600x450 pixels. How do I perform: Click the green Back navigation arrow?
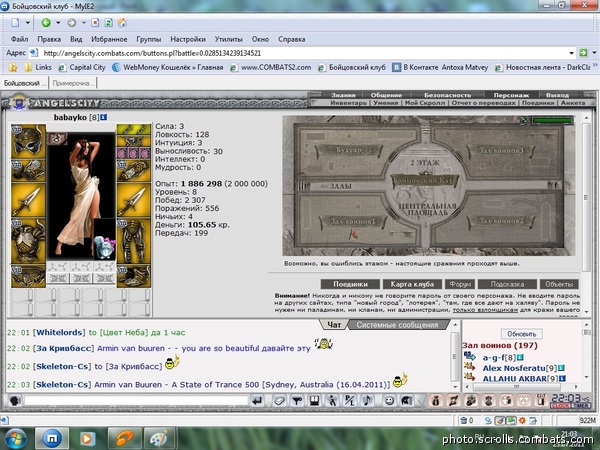click(x=46, y=23)
